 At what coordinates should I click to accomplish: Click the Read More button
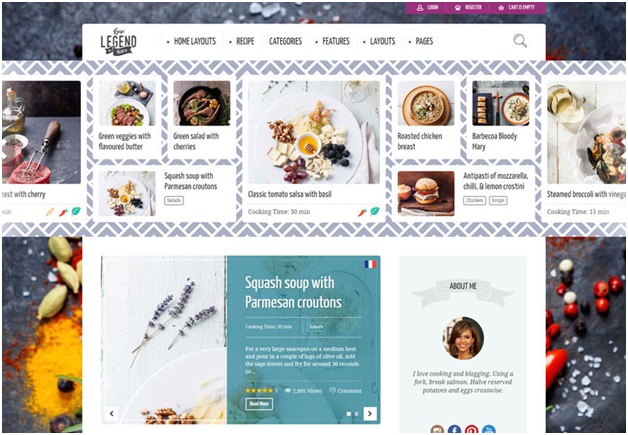(x=259, y=403)
